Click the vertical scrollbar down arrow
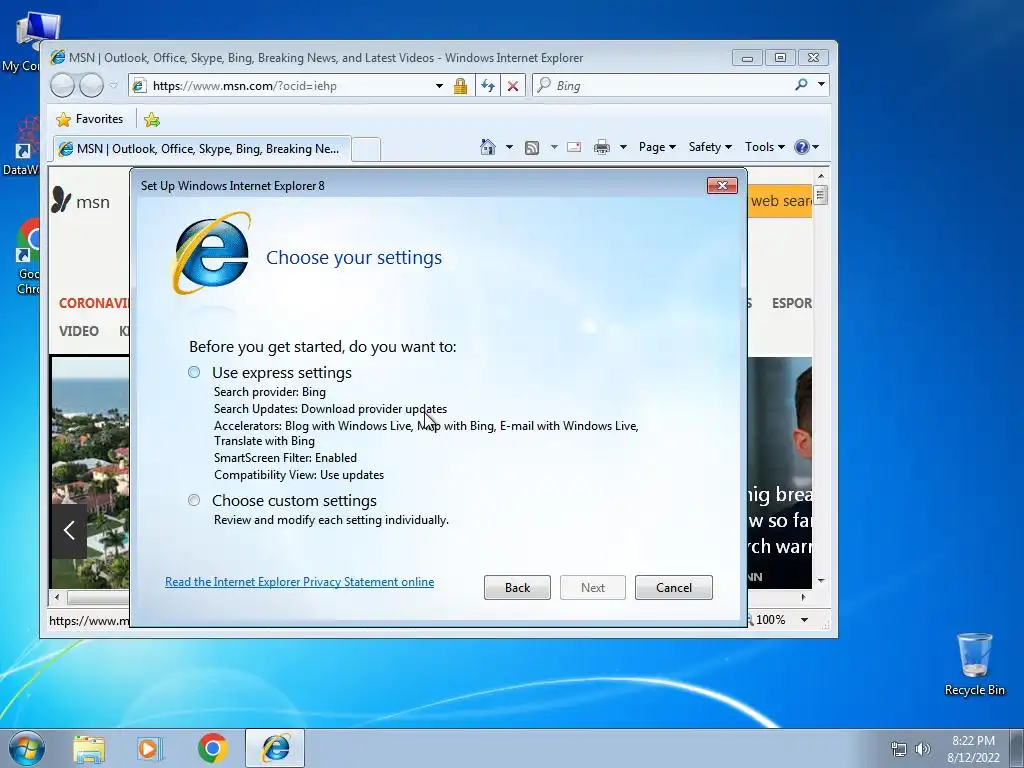Viewport: 1024px width, 768px height. [821, 580]
